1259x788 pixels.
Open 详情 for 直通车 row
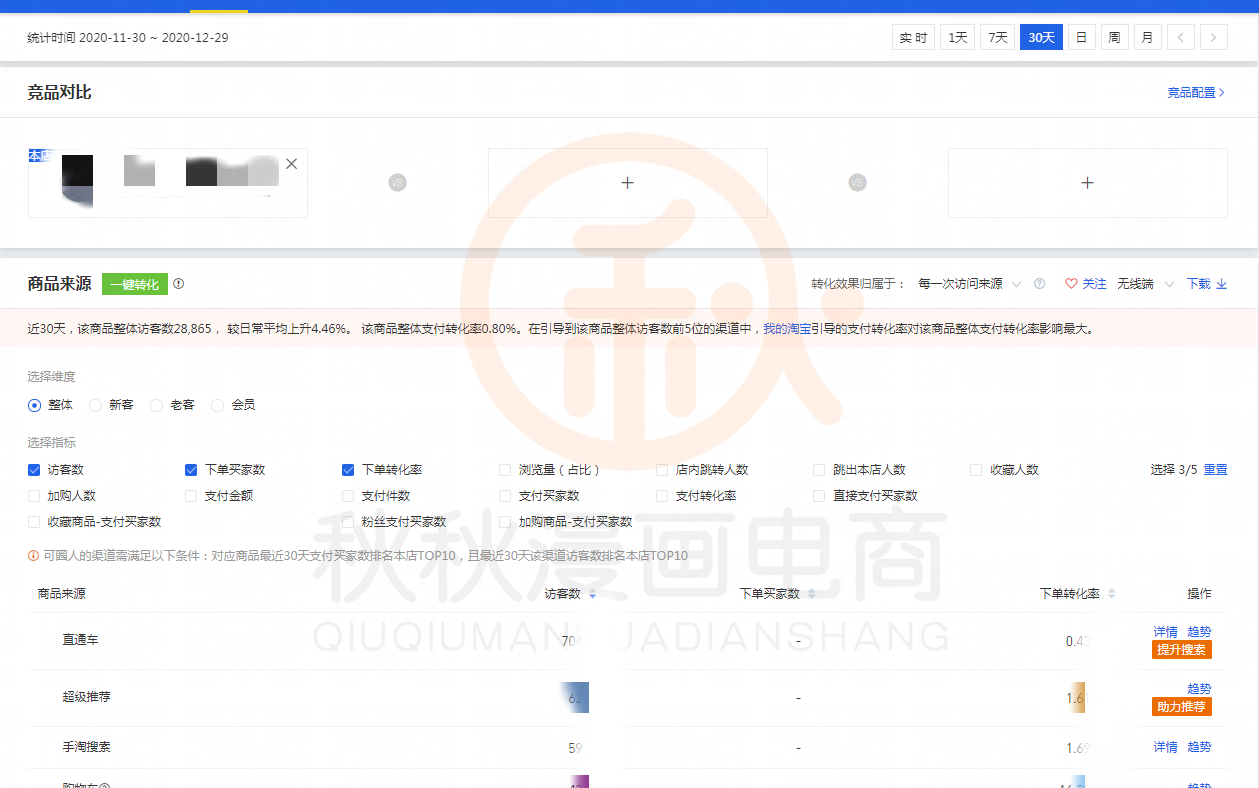coord(1165,632)
